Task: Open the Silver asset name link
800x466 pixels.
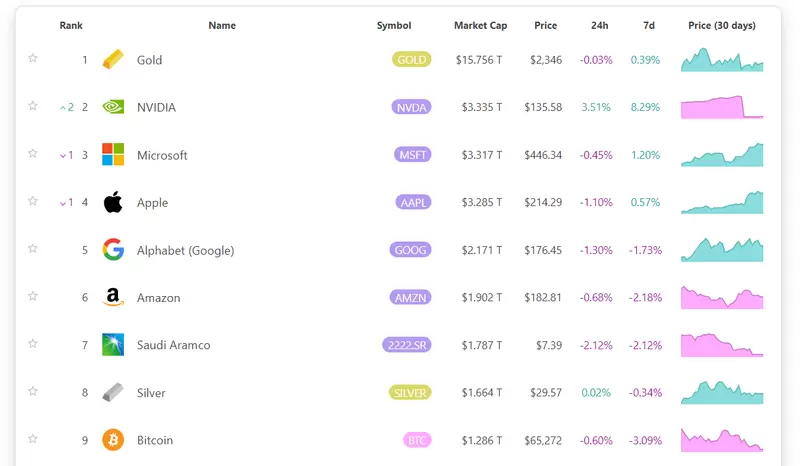Action: coord(151,393)
